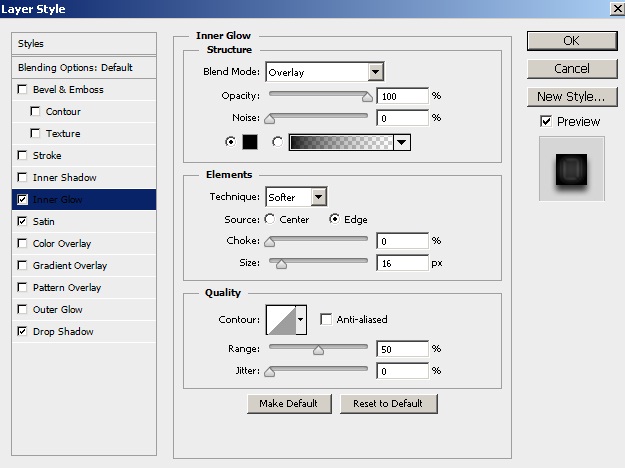Image resolution: width=625 pixels, height=468 pixels.
Task: Choose the gradient radio button option
Action: 277,142
